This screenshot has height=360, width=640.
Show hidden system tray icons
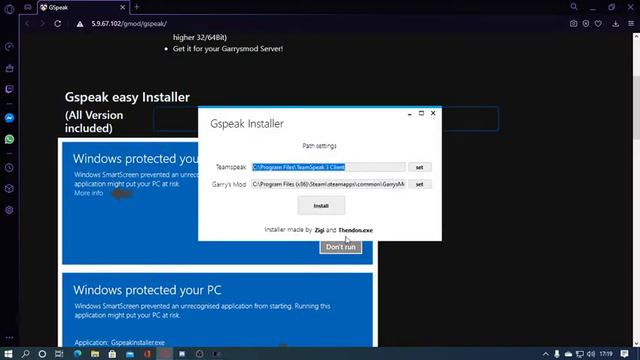[546, 354]
